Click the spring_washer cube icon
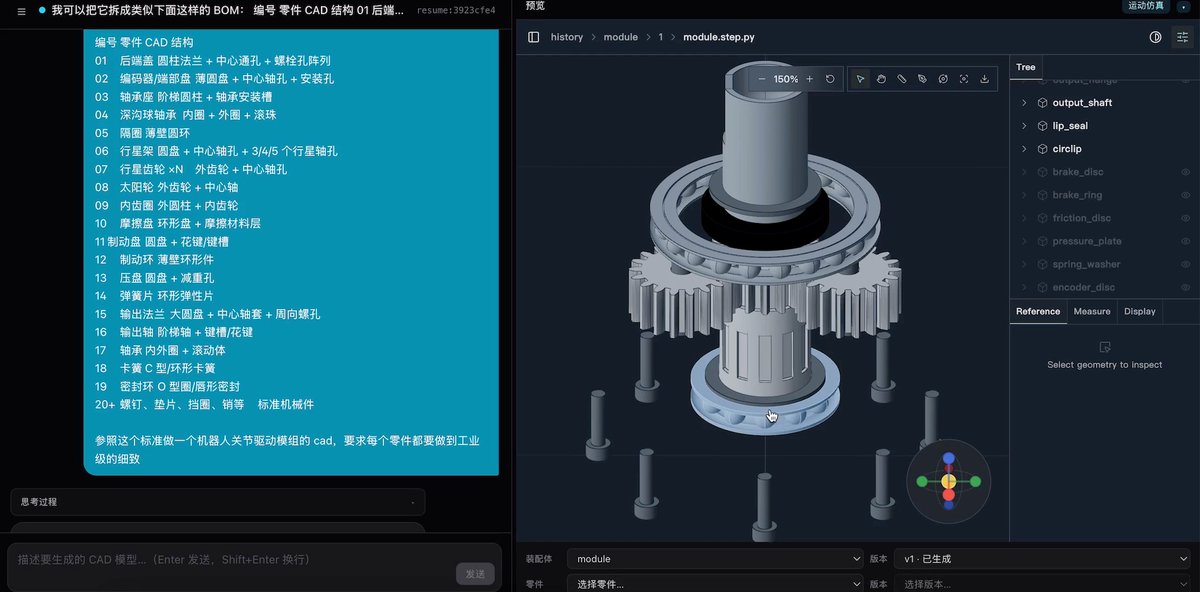 click(1042, 264)
